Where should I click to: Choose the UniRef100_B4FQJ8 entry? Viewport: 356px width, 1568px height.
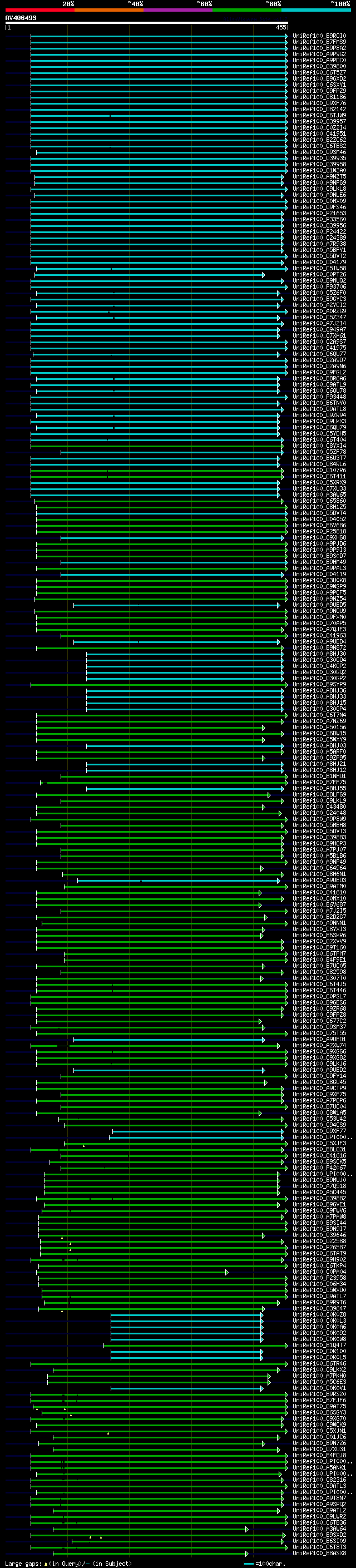pos(319,1456)
